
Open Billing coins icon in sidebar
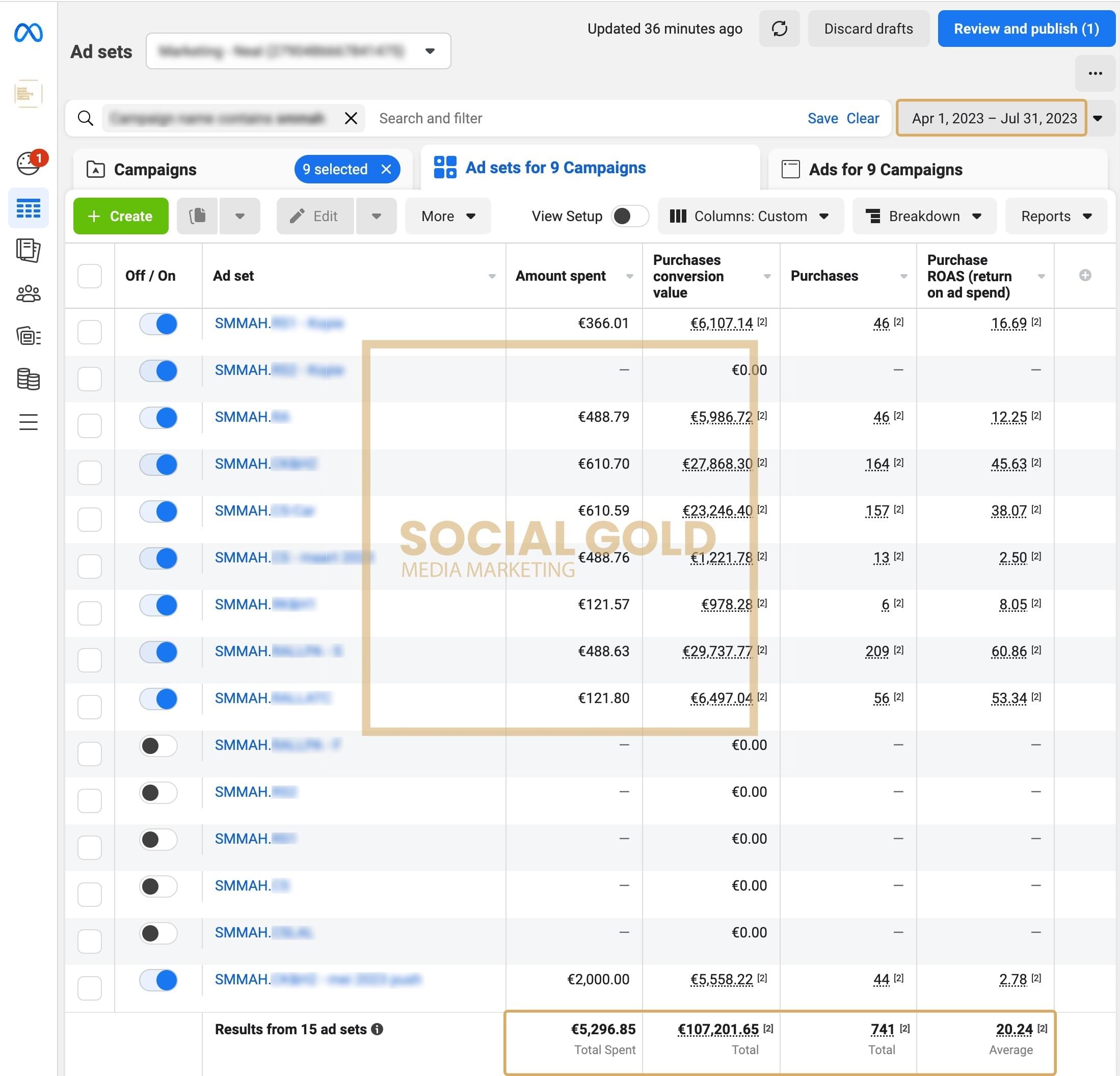coord(28,379)
